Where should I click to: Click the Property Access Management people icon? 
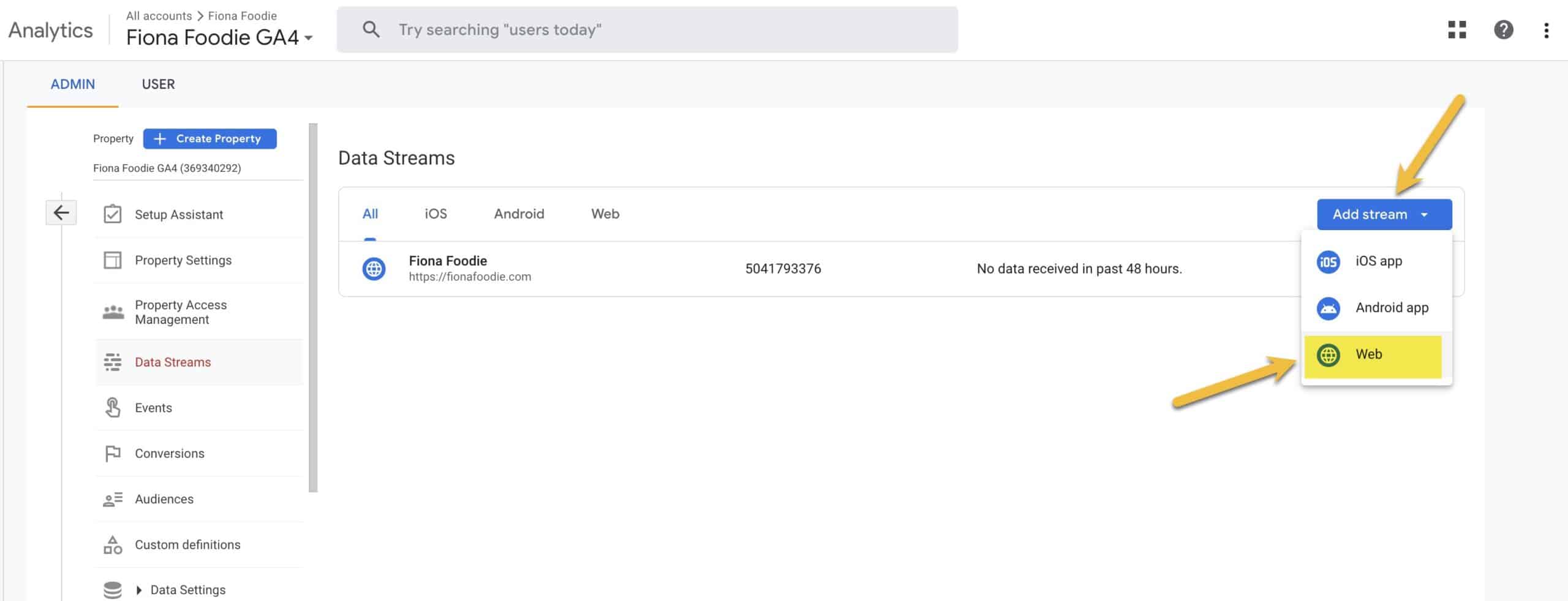113,312
